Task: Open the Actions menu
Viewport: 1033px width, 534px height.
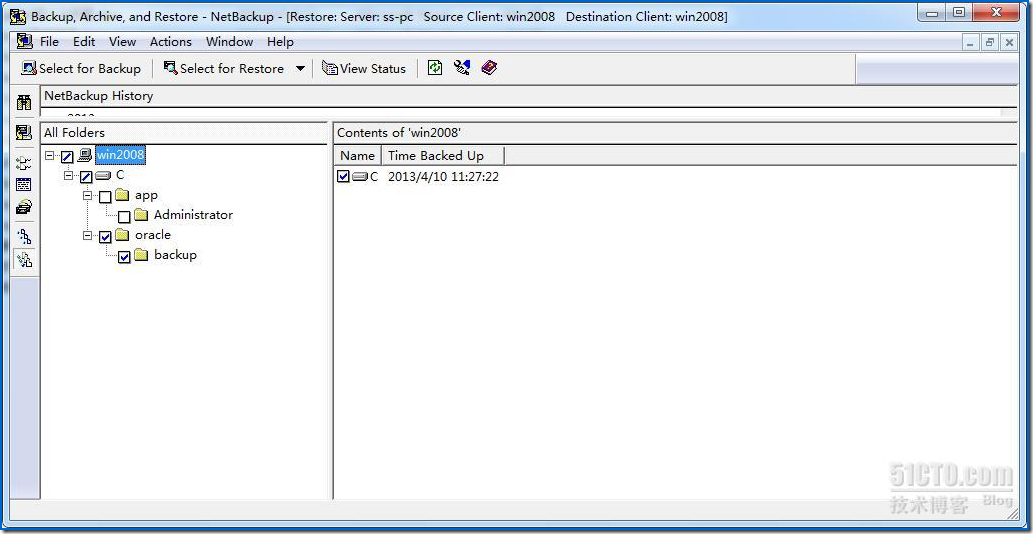Action: [x=171, y=41]
